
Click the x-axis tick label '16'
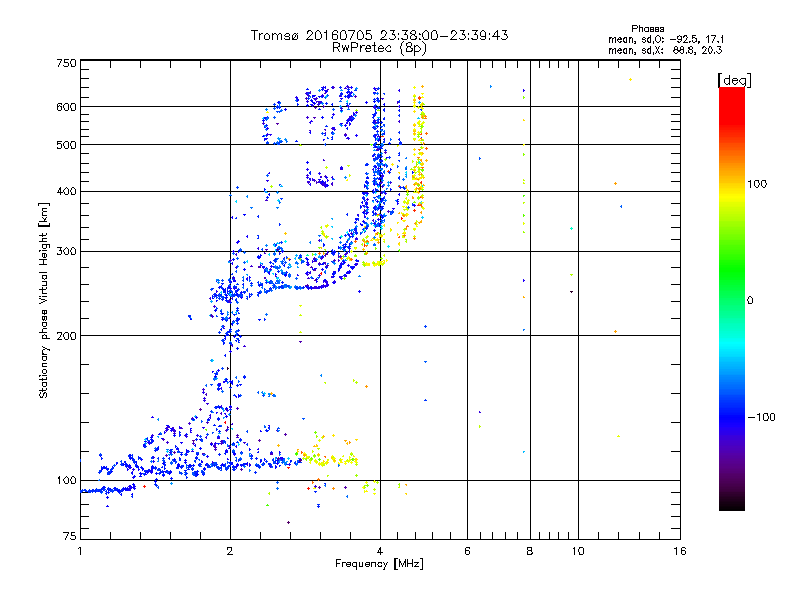click(x=680, y=551)
